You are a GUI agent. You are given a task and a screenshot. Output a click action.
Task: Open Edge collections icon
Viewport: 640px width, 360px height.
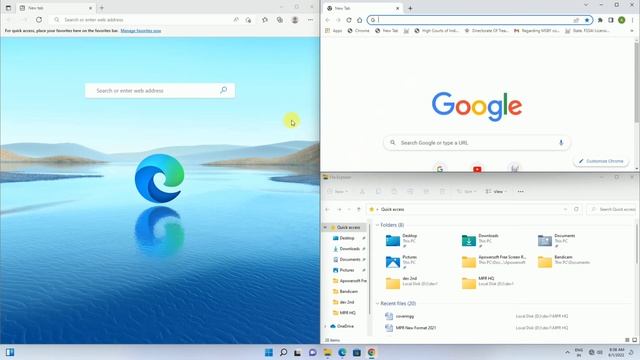pyautogui.click(x=280, y=20)
